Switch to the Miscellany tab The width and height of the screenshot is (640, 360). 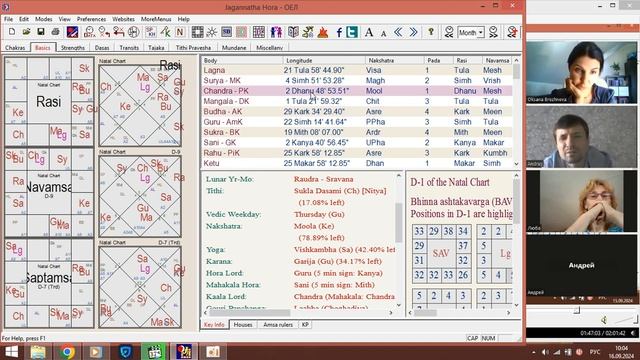(x=269, y=48)
